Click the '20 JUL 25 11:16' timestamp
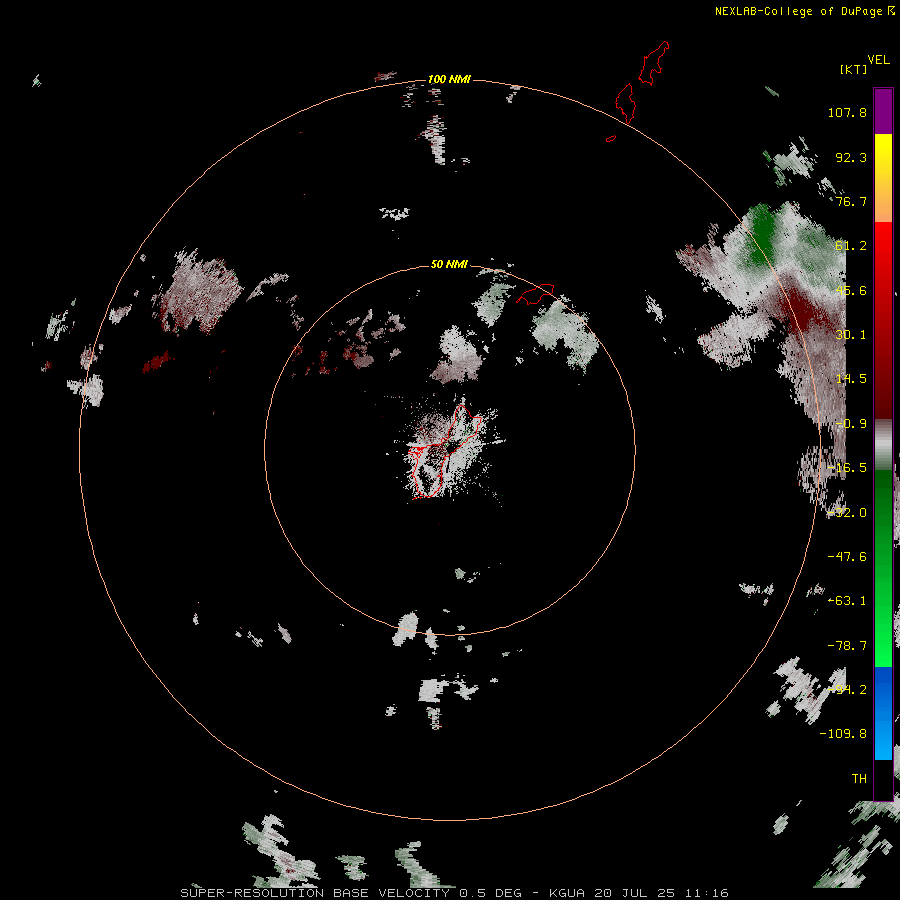Screen dimensions: 900x900 point(661,893)
